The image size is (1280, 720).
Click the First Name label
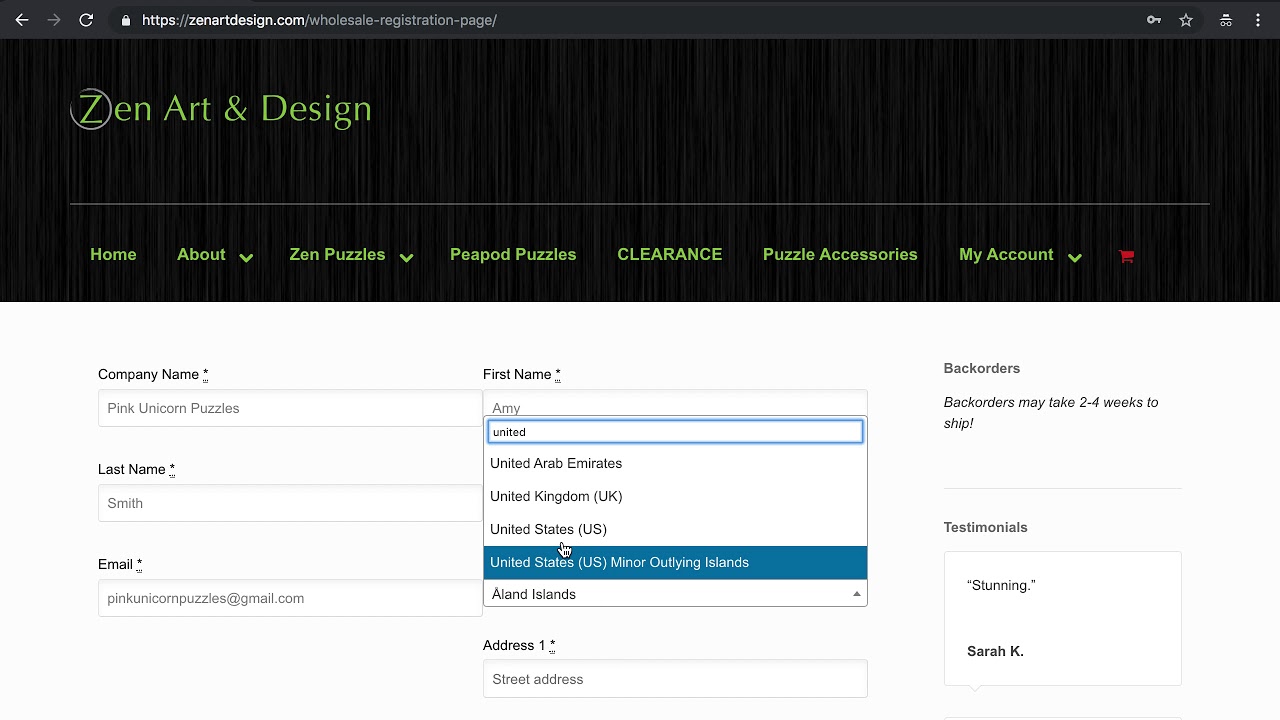521,374
